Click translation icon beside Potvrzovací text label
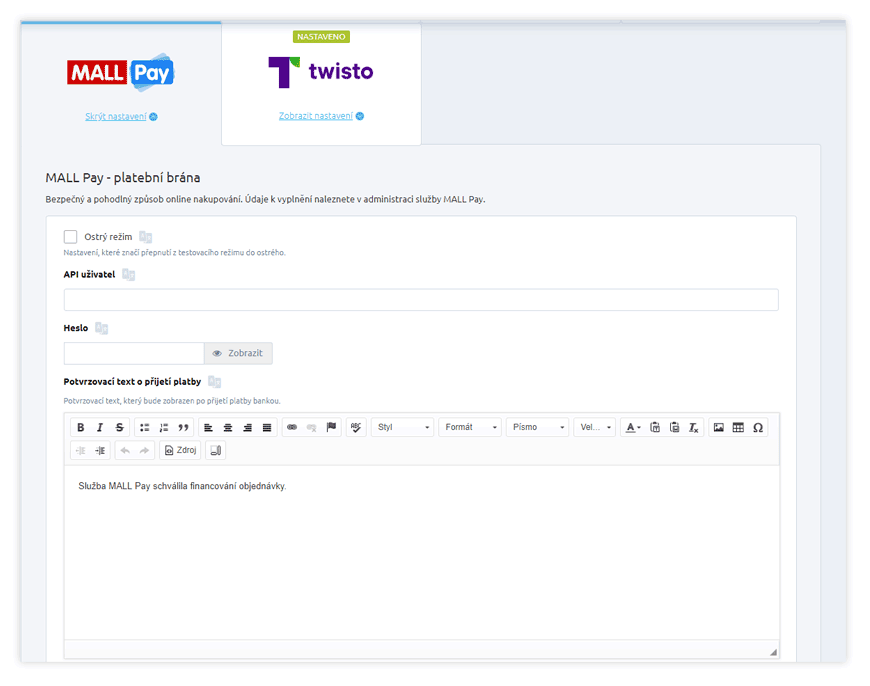870x686 pixels. pyautogui.click(x=215, y=382)
